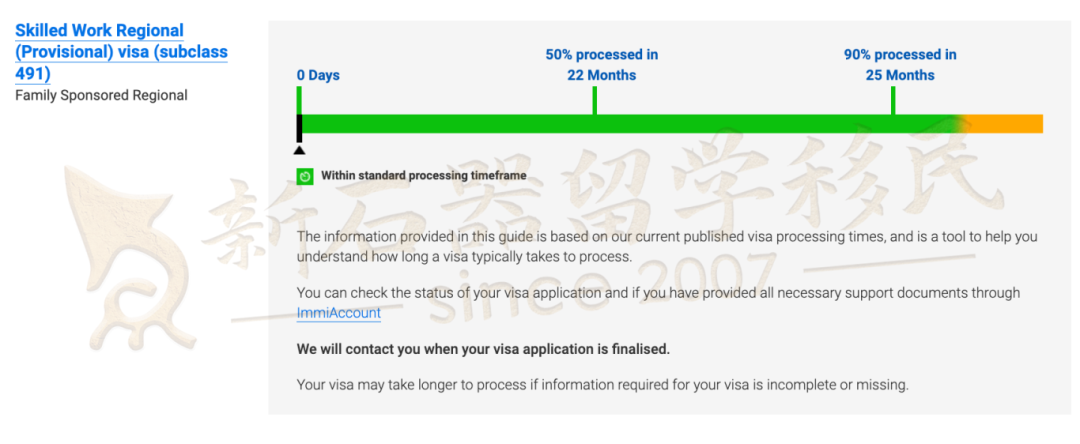Select the '50% processed in 22 Months' label
This screenshot has height=444, width=1080.
click(x=602, y=65)
